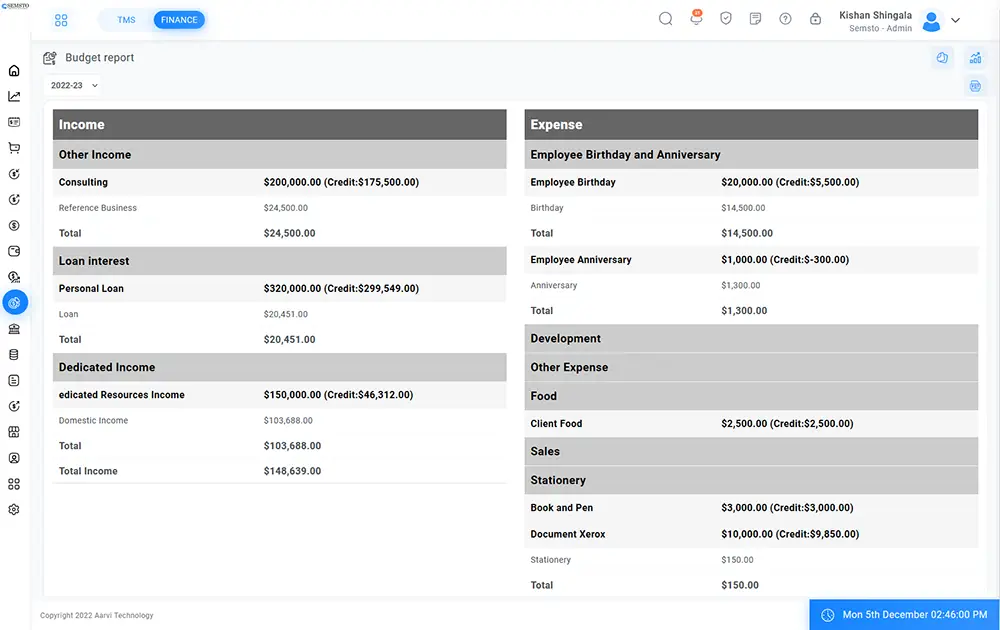Open the card-style sidebar icon below the trend chart
Viewport: 1000px width, 630px height.
(14, 122)
